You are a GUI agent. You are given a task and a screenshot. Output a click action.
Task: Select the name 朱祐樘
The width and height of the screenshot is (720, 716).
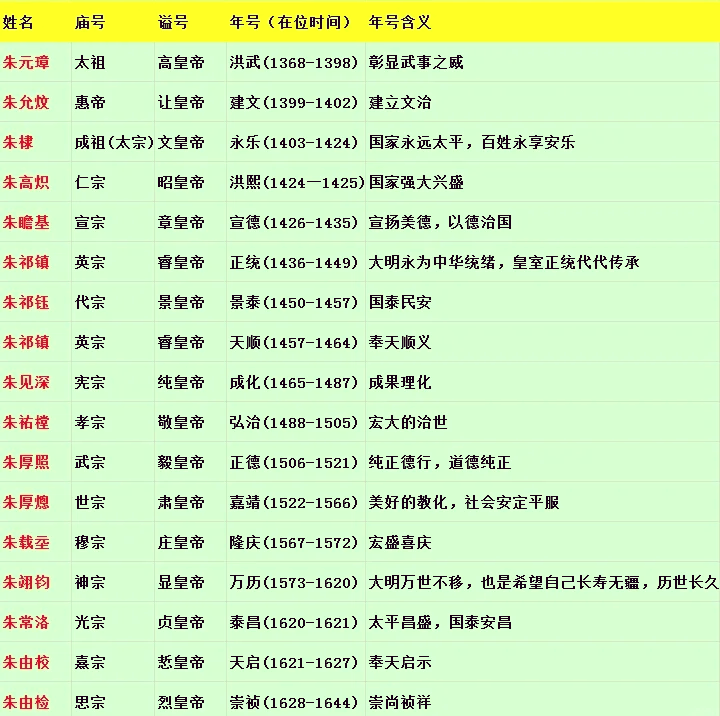pyautogui.click(x=26, y=422)
